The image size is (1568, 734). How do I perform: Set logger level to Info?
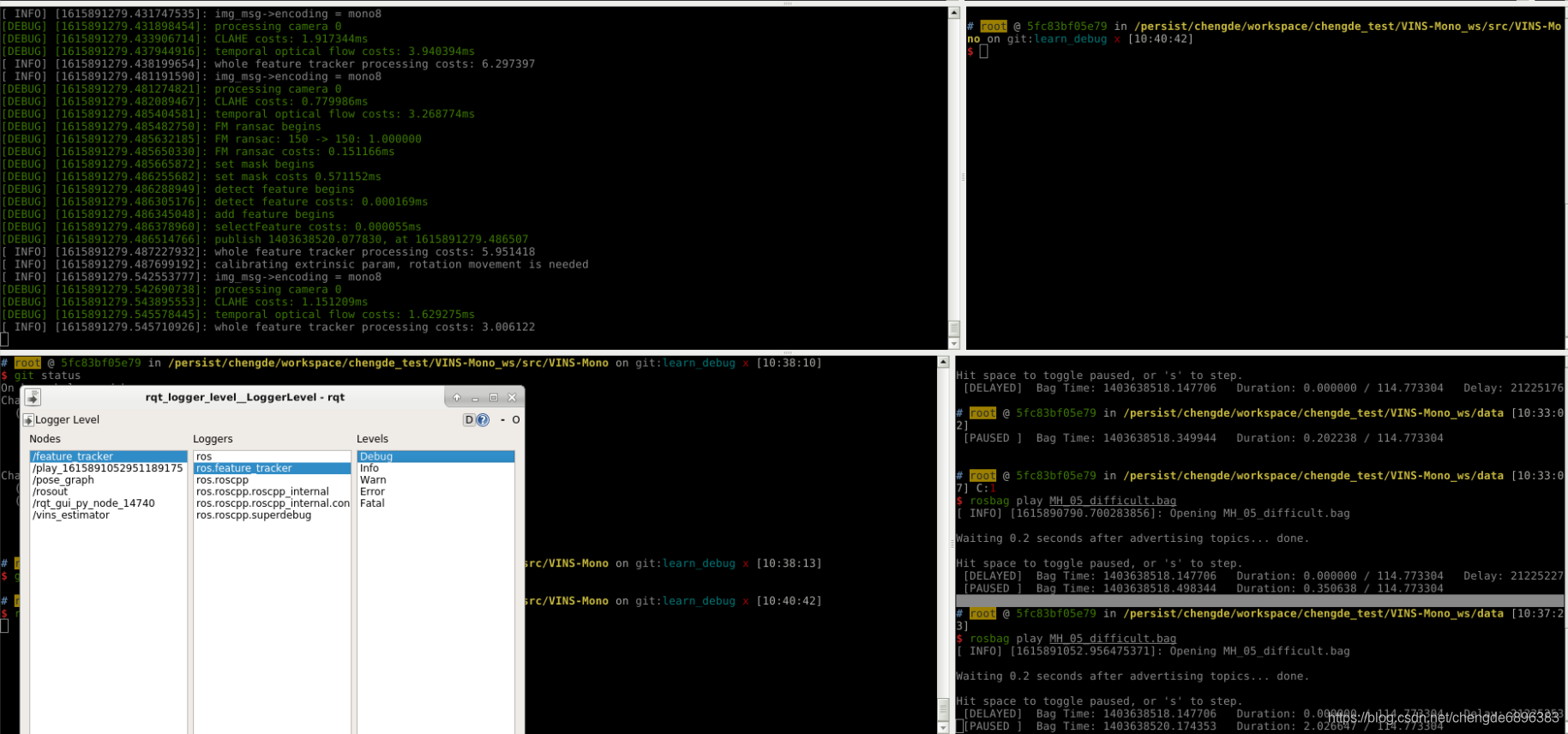pos(436,468)
